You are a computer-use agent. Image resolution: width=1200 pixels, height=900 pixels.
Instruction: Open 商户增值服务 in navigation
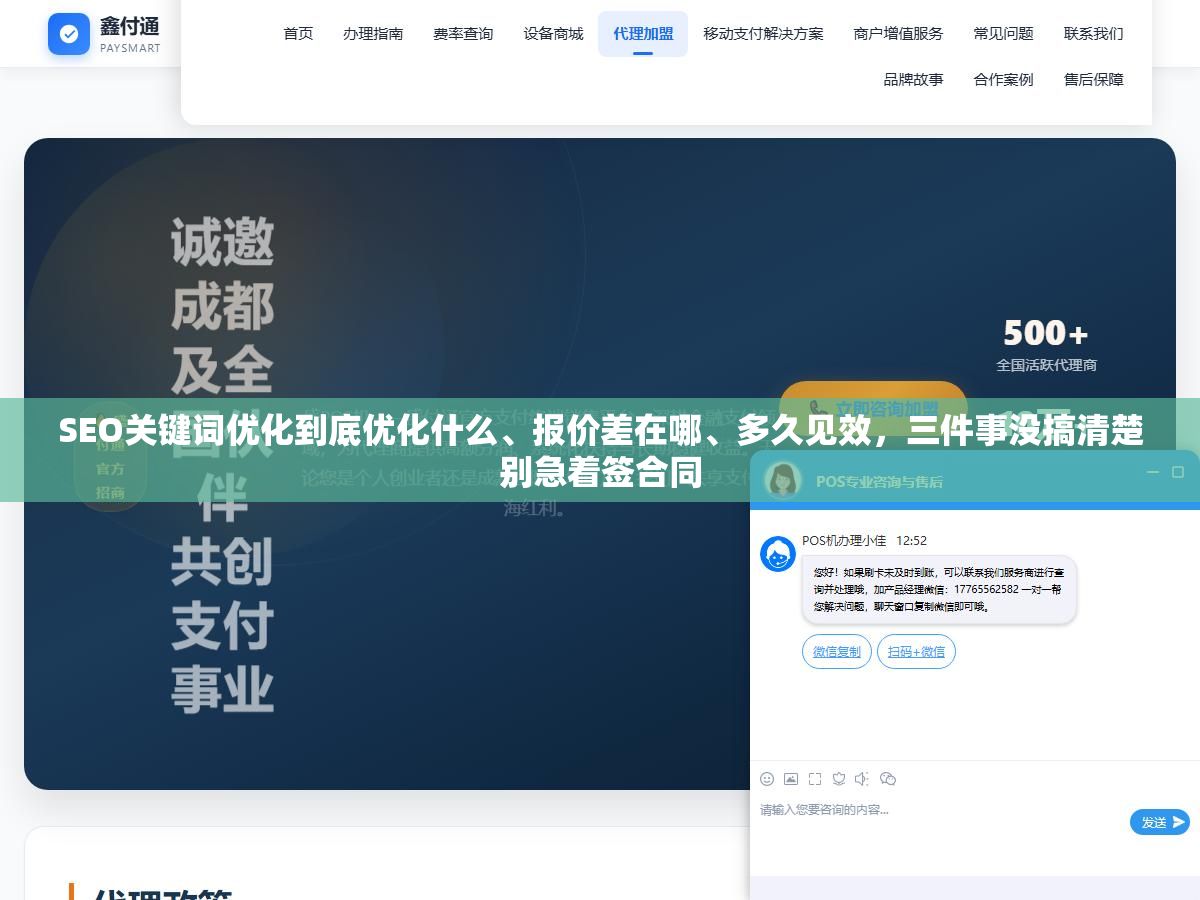click(x=898, y=34)
